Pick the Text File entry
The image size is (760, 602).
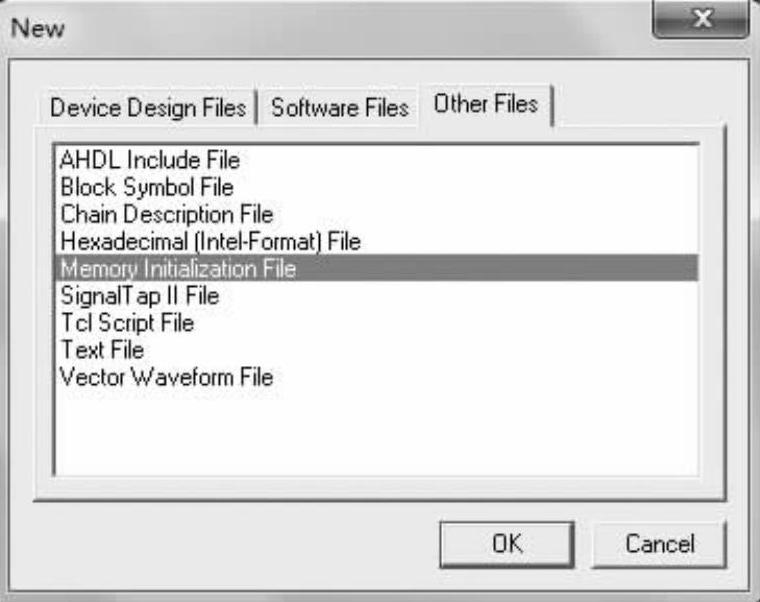pyautogui.click(x=102, y=350)
